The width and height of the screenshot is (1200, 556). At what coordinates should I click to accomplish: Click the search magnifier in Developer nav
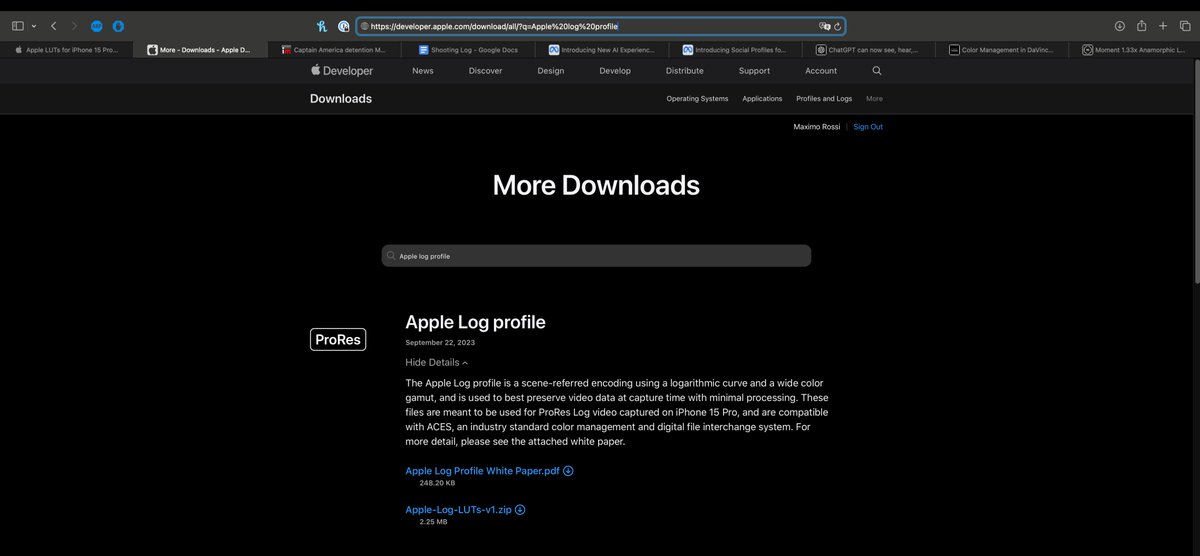877,71
